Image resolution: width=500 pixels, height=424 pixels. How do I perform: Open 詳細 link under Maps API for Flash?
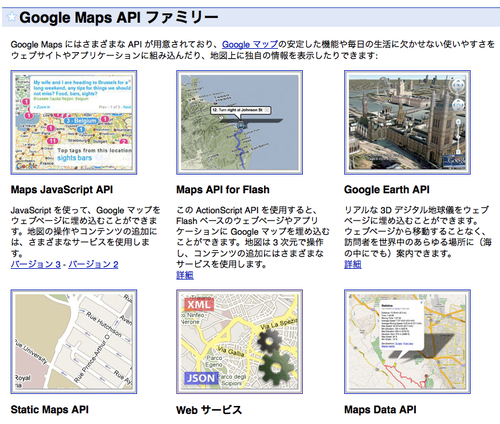pyautogui.click(x=185, y=275)
